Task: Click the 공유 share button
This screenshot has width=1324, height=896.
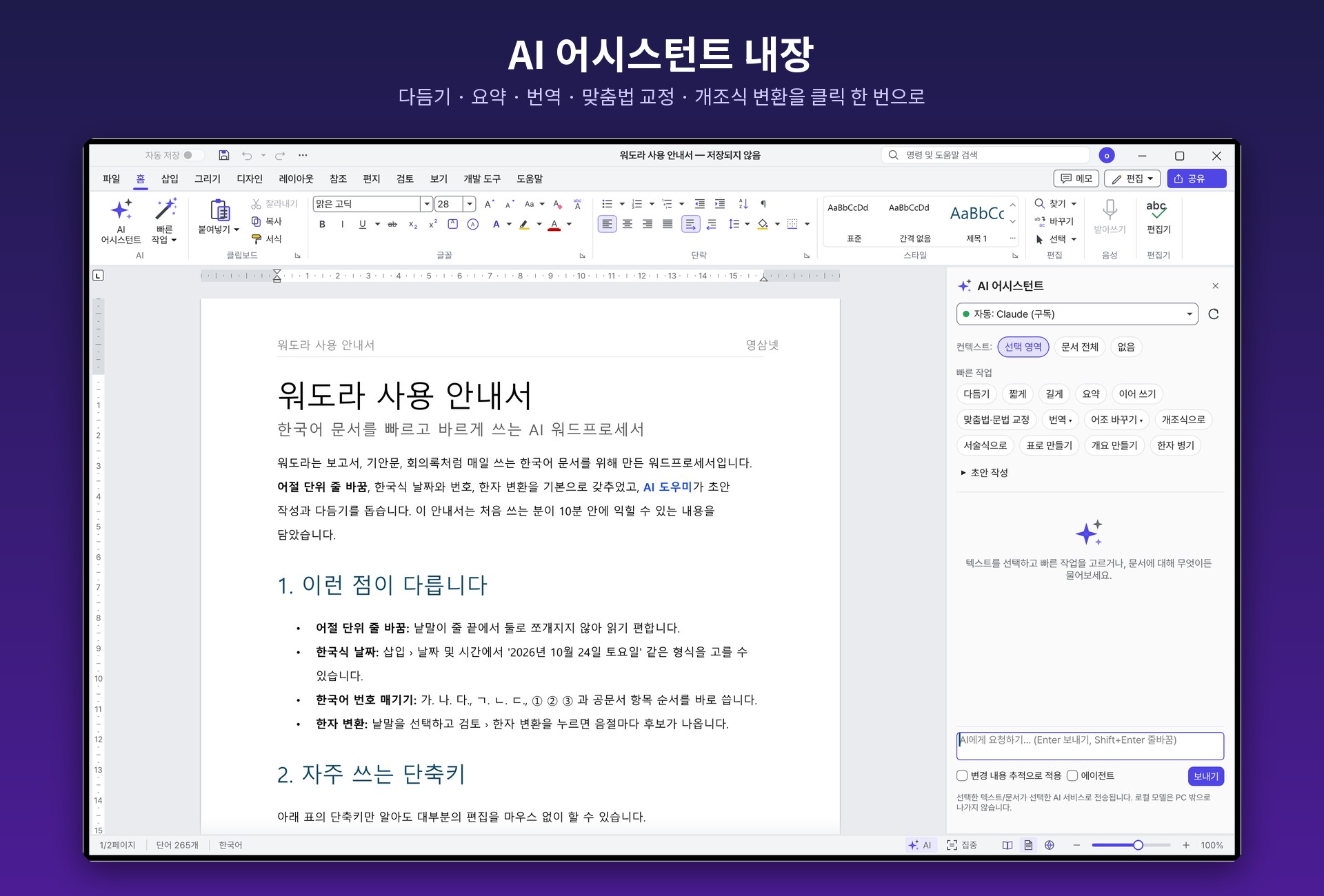Action: 1196,179
